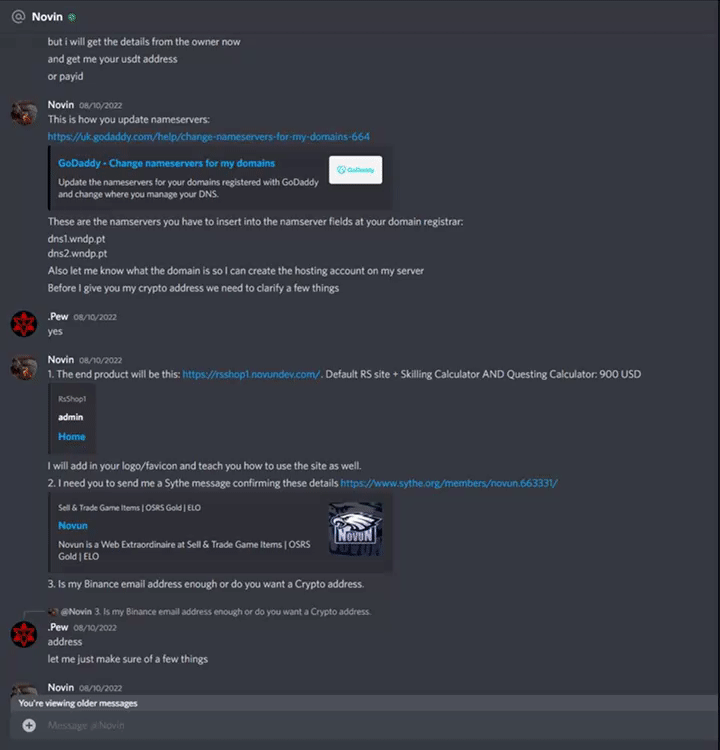Image resolution: width=720 pixels, height=750 pixels.
Task: Open the Novun eagle logo image
Action: [355, 529]
